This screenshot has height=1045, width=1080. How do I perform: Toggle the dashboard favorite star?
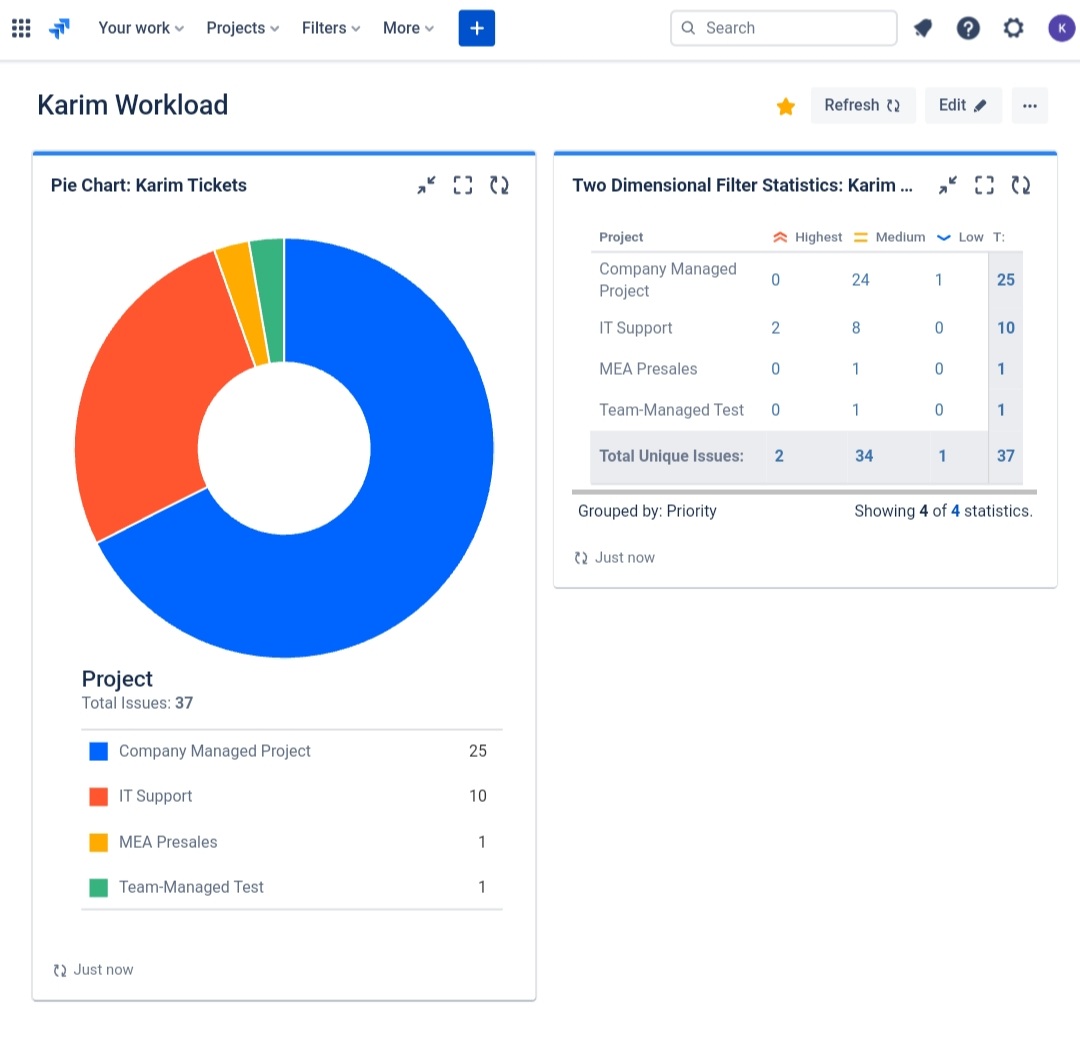(x=786, y=105)
